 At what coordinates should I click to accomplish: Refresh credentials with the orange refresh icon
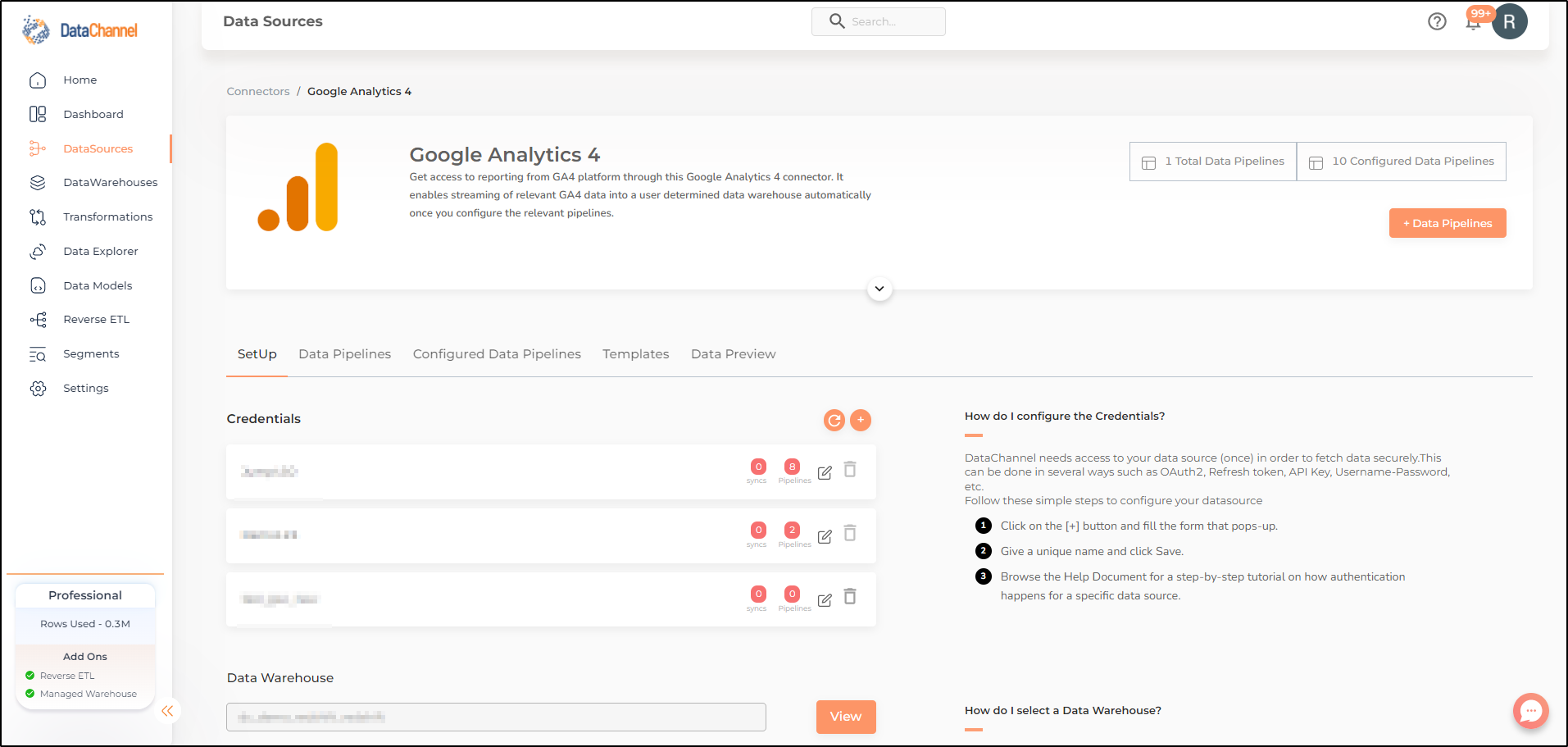point(834,420)
